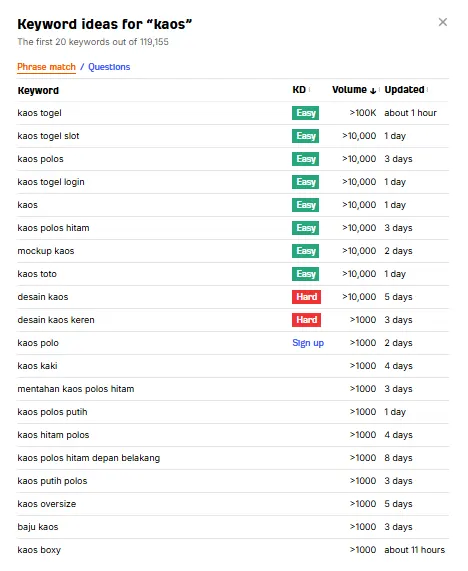Click Easy badge for kaos togel slot
Viewport: 468px width, 571px height.
305,136
